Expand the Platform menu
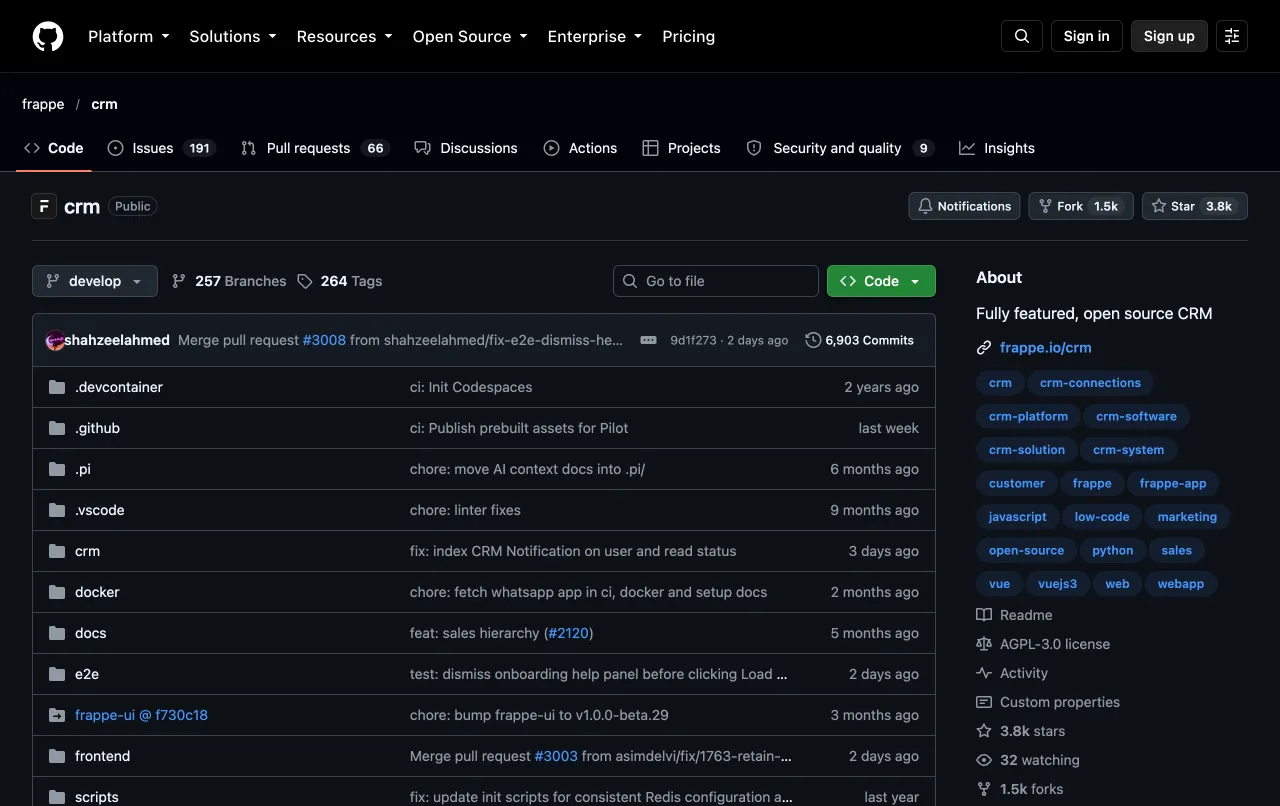The width and height of the screenshot is (1280, 806). pos(129,36)
